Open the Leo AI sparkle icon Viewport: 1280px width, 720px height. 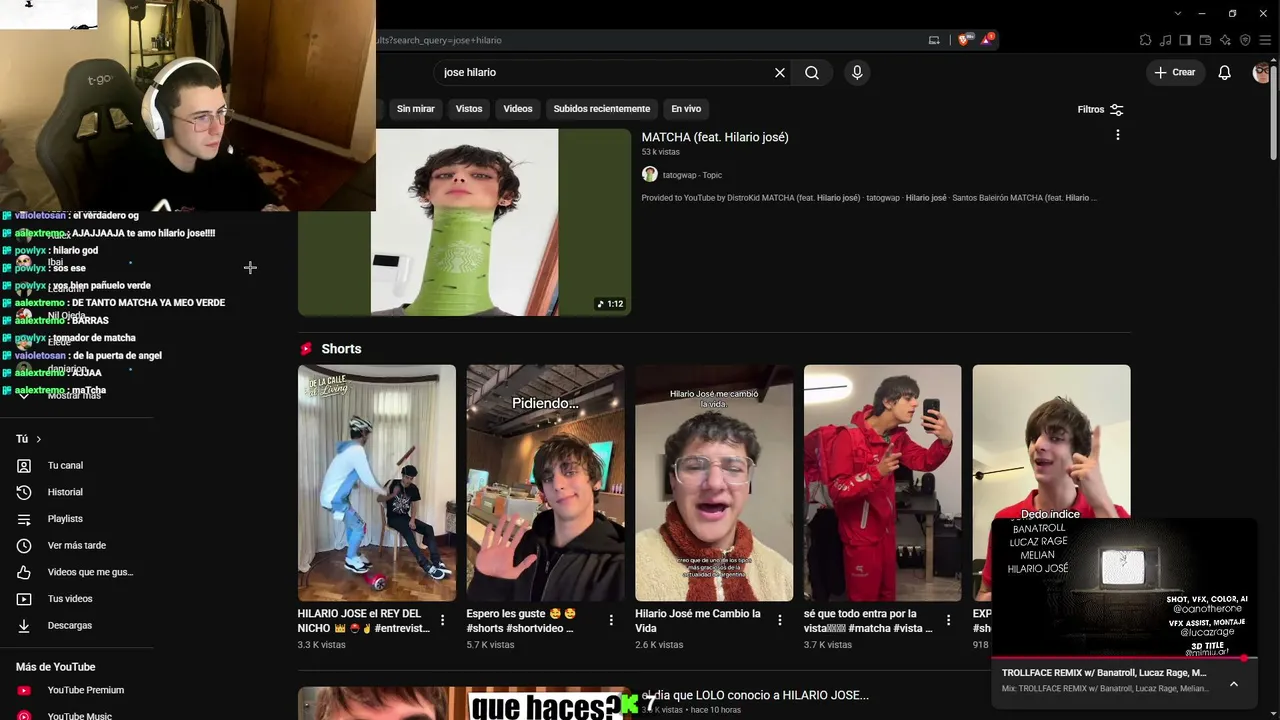tap(1225, 40)
